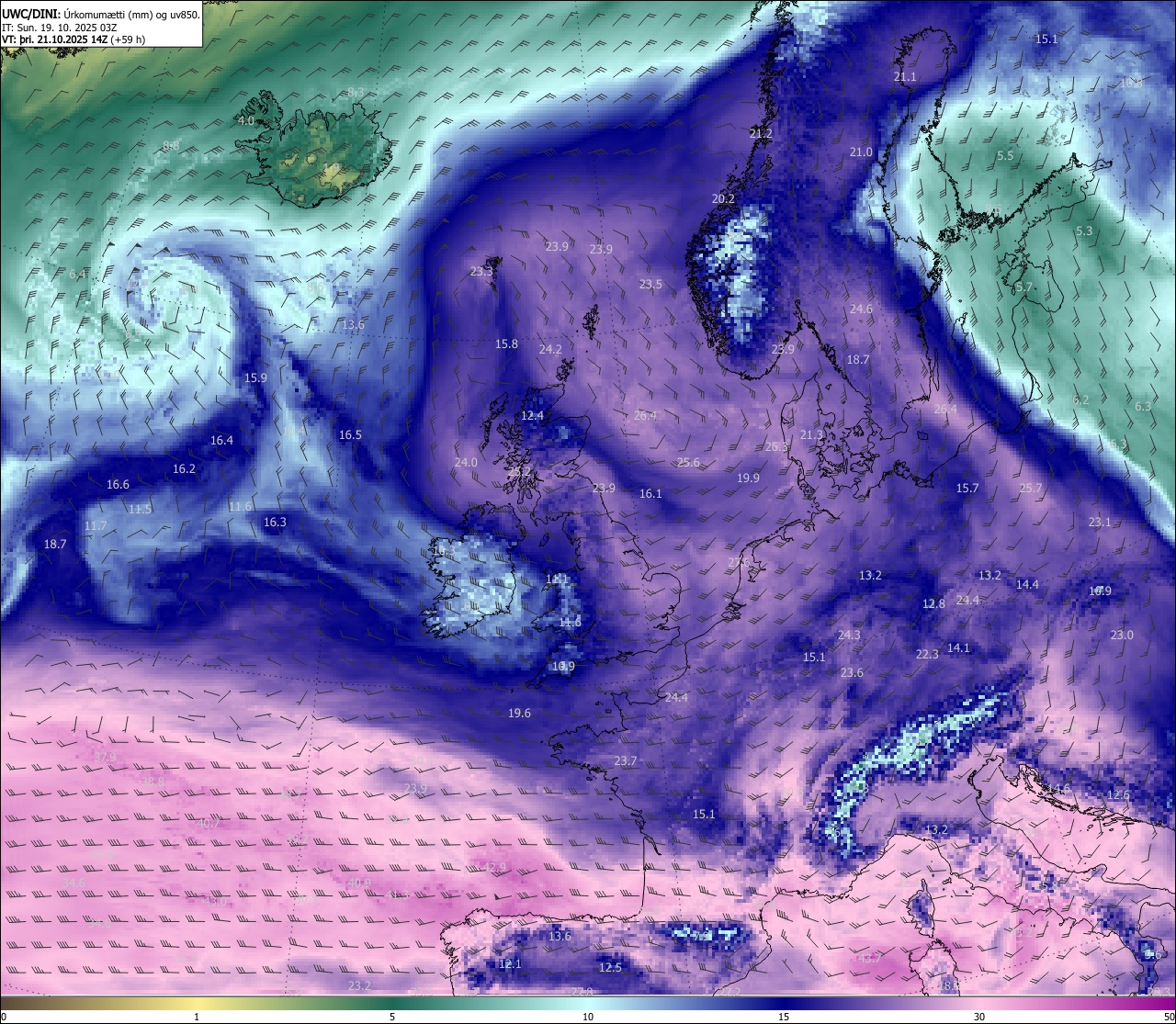Click the 12.4 value over Scotland
1176x1024 pixels.
[x=532, y=416]
